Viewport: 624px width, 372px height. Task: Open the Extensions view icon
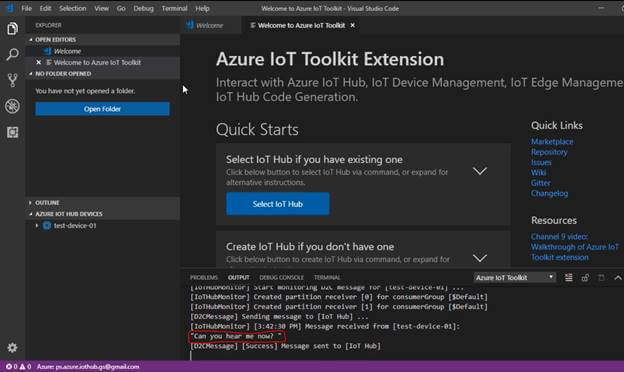point(12,132)
